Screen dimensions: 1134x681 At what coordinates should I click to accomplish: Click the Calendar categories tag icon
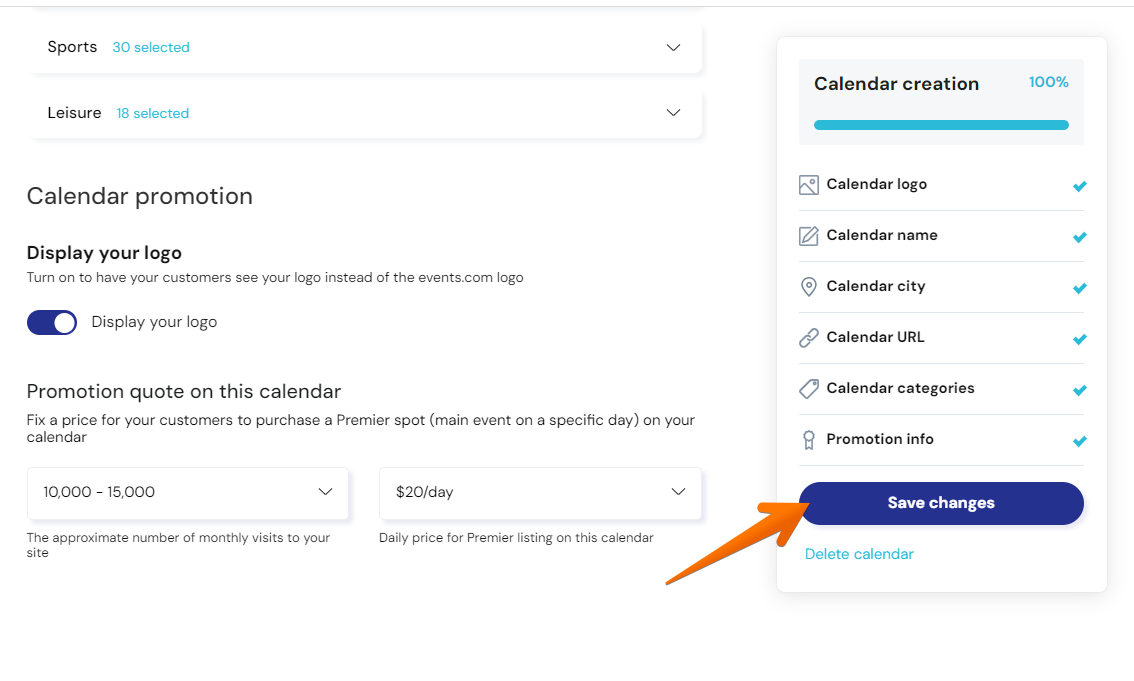809,389
